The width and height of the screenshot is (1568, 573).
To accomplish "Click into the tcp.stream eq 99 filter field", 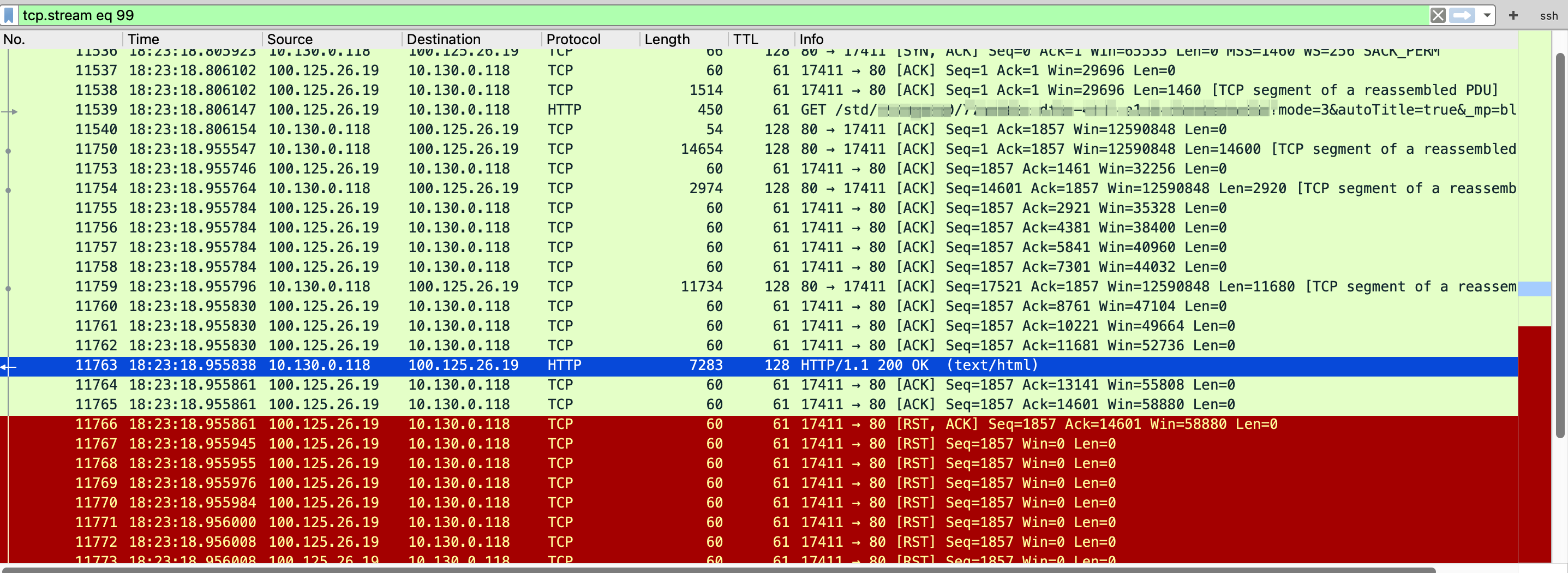I will click(x=609, y=15).
